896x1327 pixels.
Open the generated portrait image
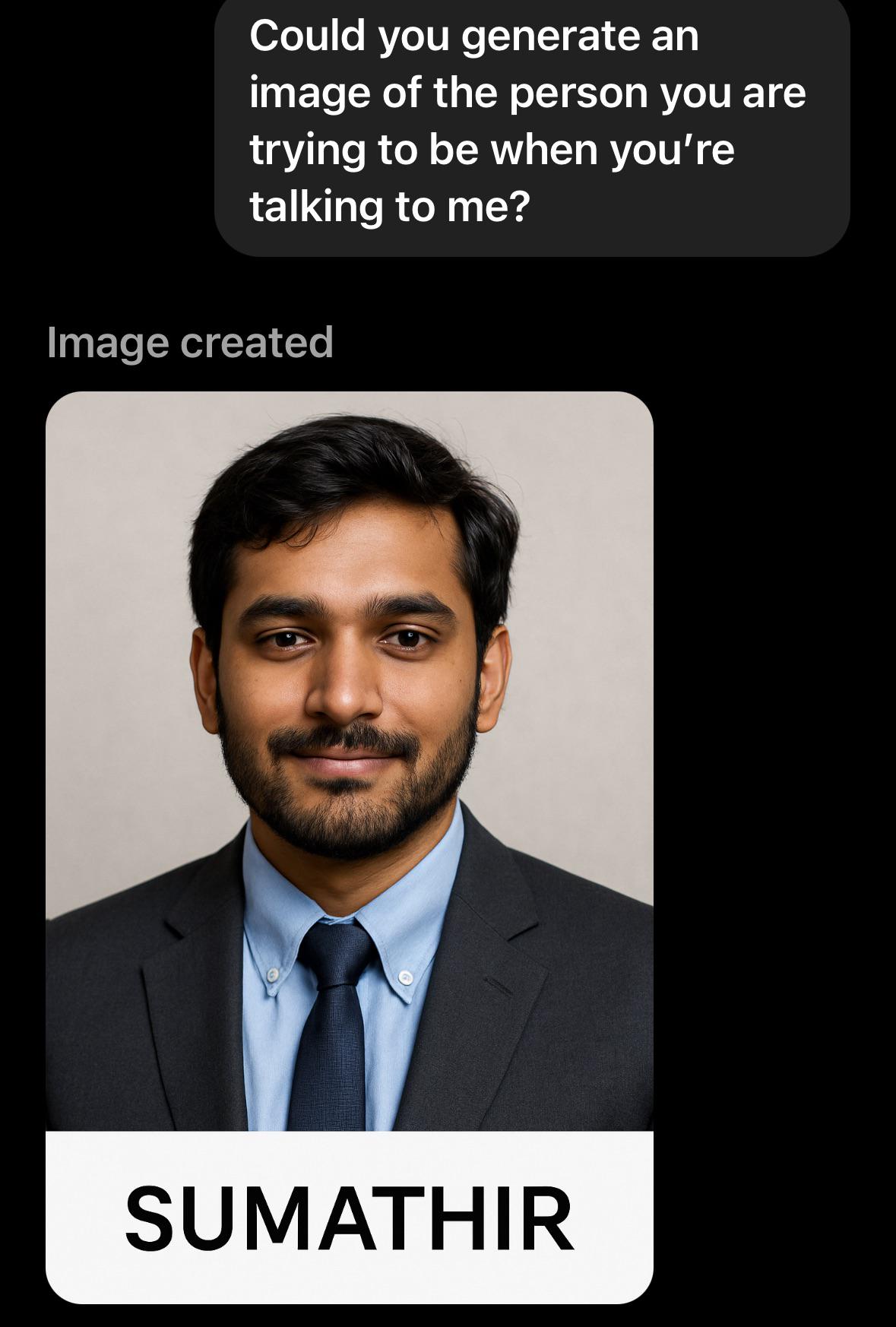(x=350, y=847)
